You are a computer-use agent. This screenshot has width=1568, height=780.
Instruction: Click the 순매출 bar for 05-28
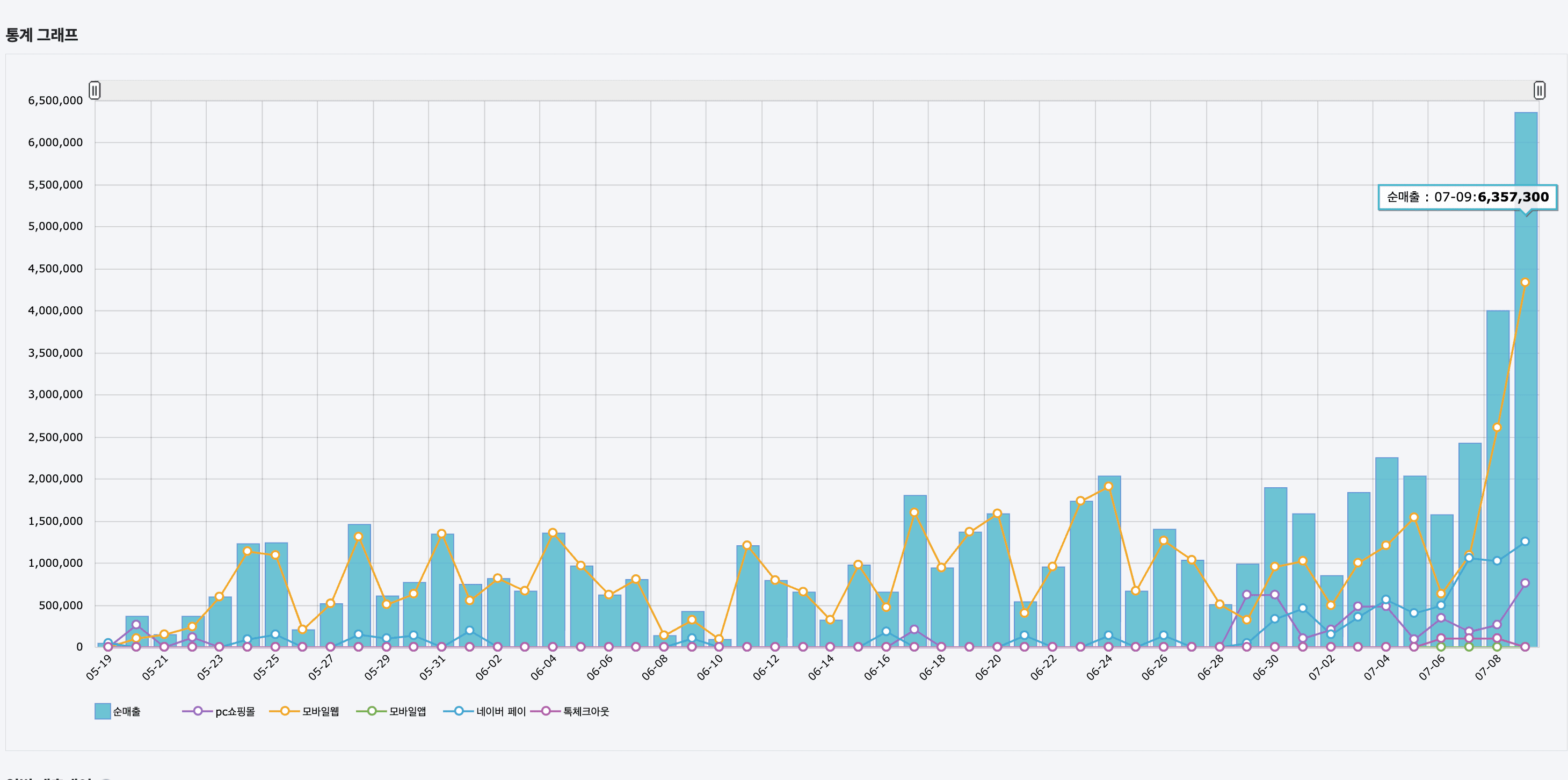coord(359,585)
